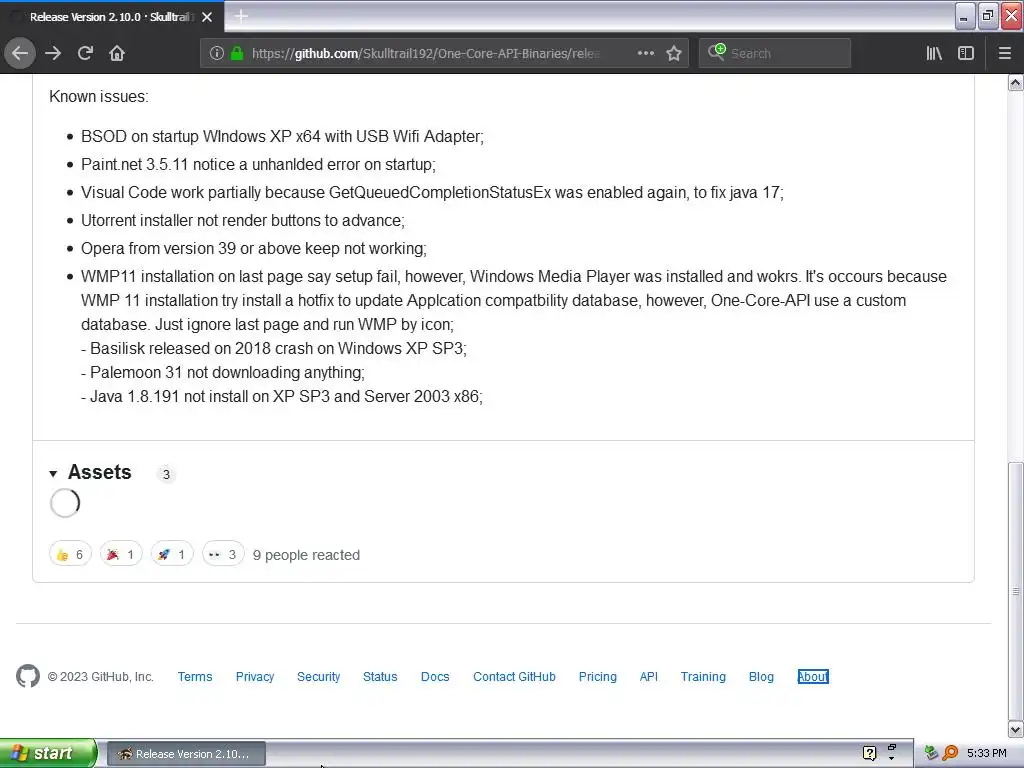Screen dimensions: 1024x768
Task: Click the Assets count badge 3
Action: 167,474
